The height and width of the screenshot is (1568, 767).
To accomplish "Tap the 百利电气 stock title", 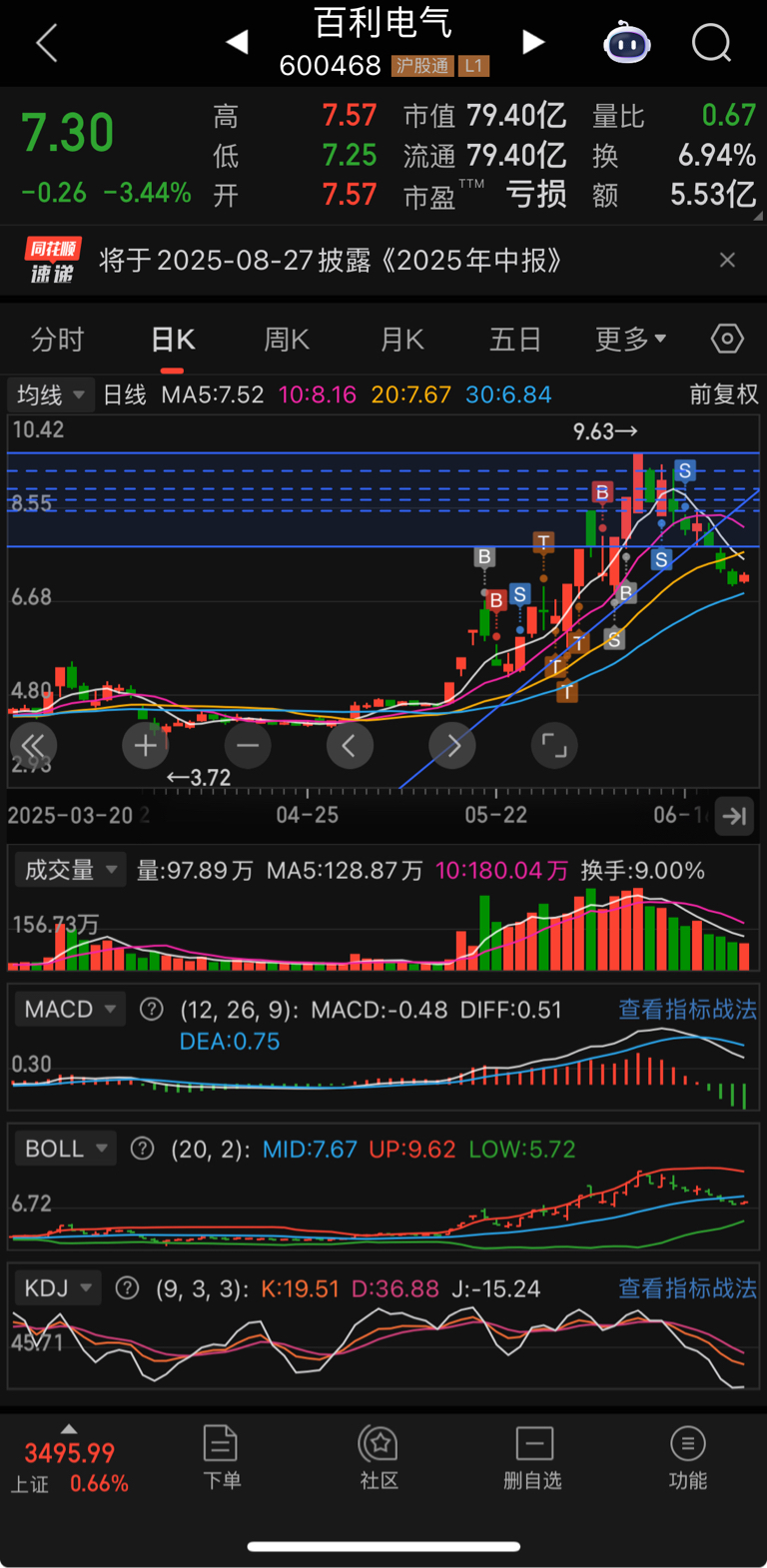I will 383,22.
